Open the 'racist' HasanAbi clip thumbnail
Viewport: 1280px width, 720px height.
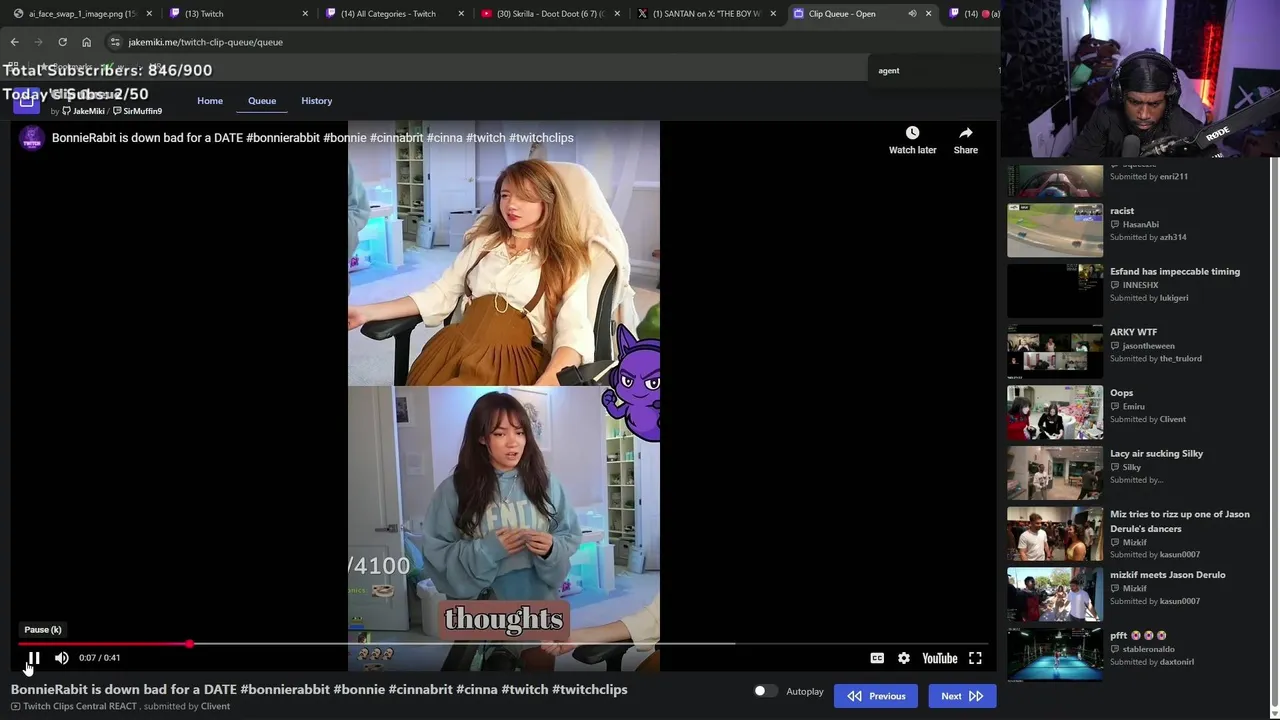[1055, 231]
